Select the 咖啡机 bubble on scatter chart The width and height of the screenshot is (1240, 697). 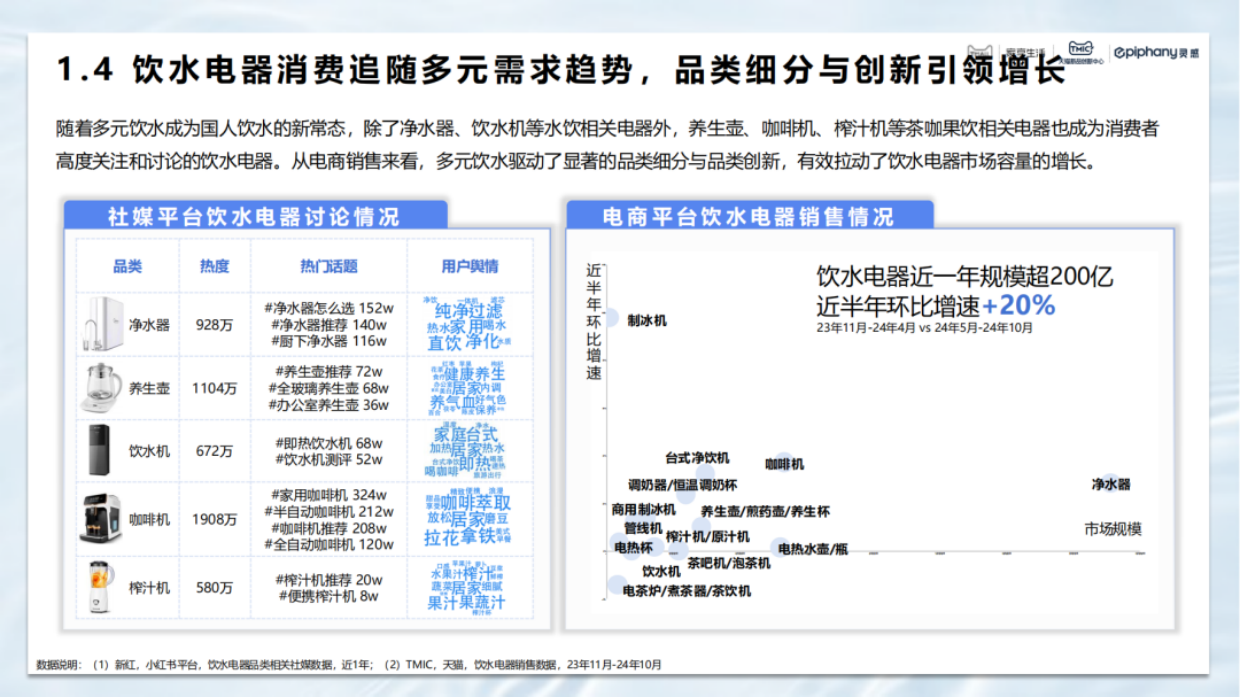[x=786, y=461]
